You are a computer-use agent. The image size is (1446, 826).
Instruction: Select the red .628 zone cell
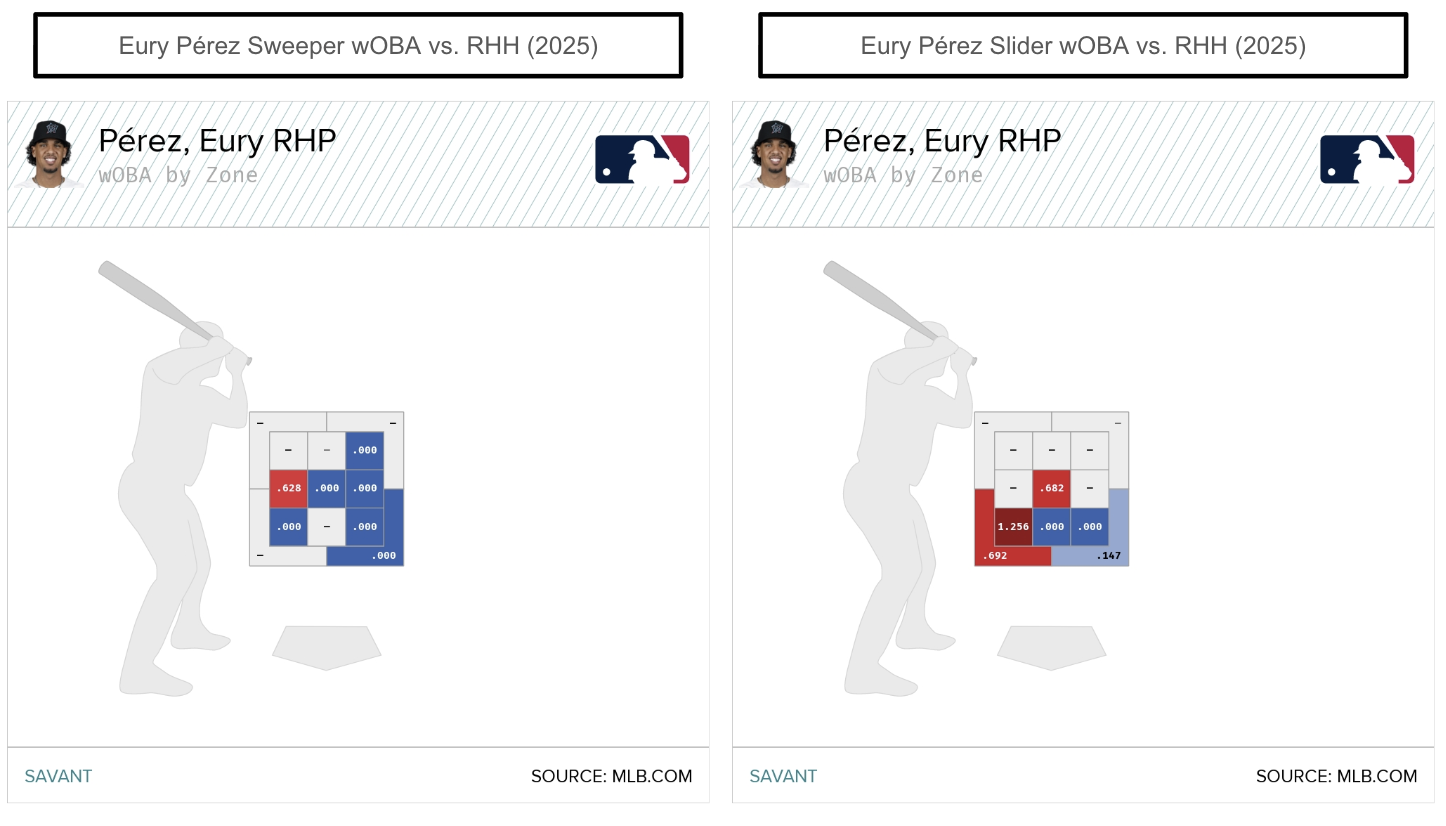pyautogui.click(x=288, y=489)
